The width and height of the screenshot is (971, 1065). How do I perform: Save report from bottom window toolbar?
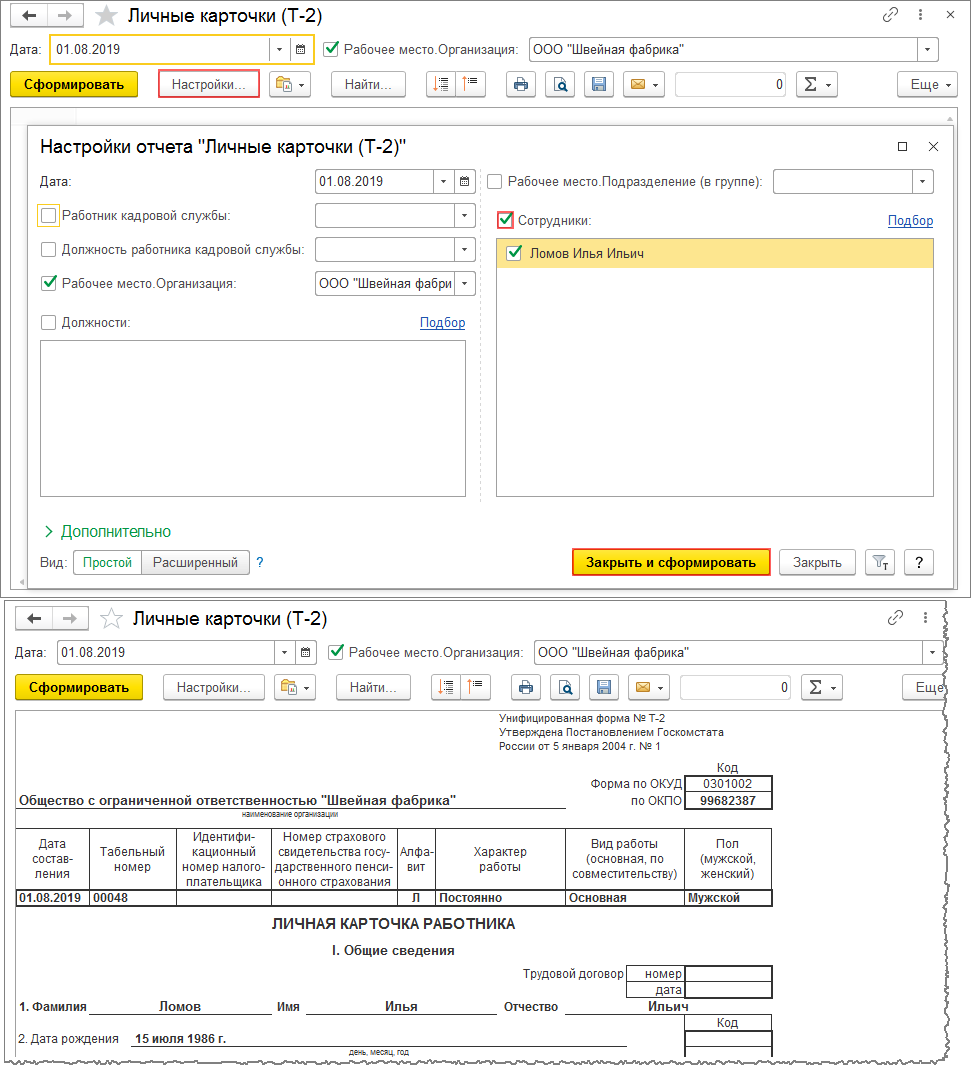tap(604, 687)
